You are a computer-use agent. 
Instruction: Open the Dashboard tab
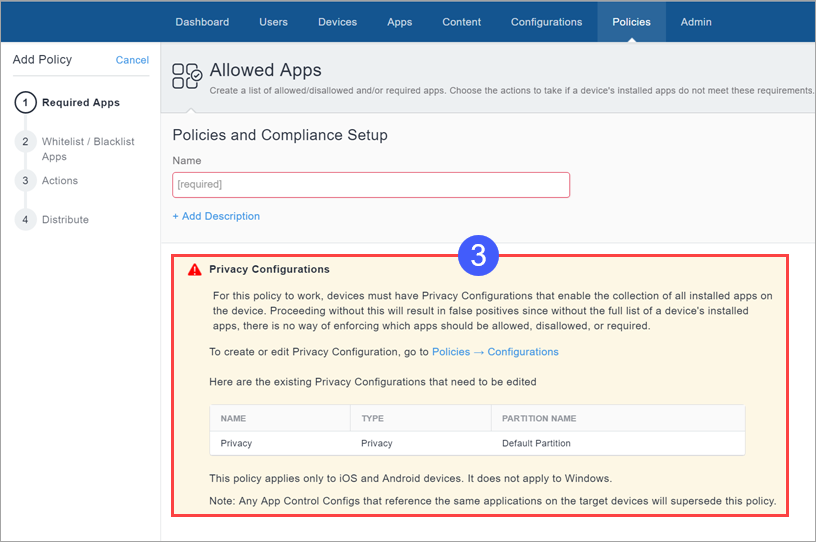click(202, 22)
